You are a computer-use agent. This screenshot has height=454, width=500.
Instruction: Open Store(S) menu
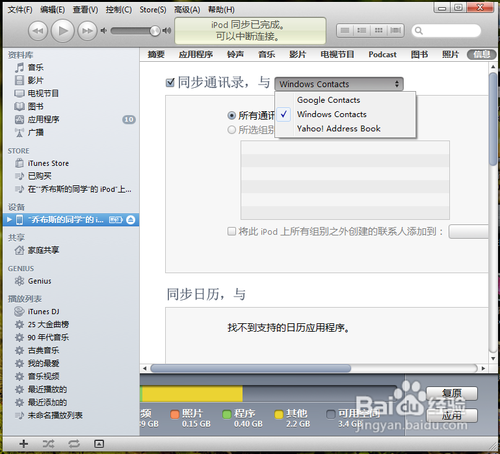click(x=153, y=10)
